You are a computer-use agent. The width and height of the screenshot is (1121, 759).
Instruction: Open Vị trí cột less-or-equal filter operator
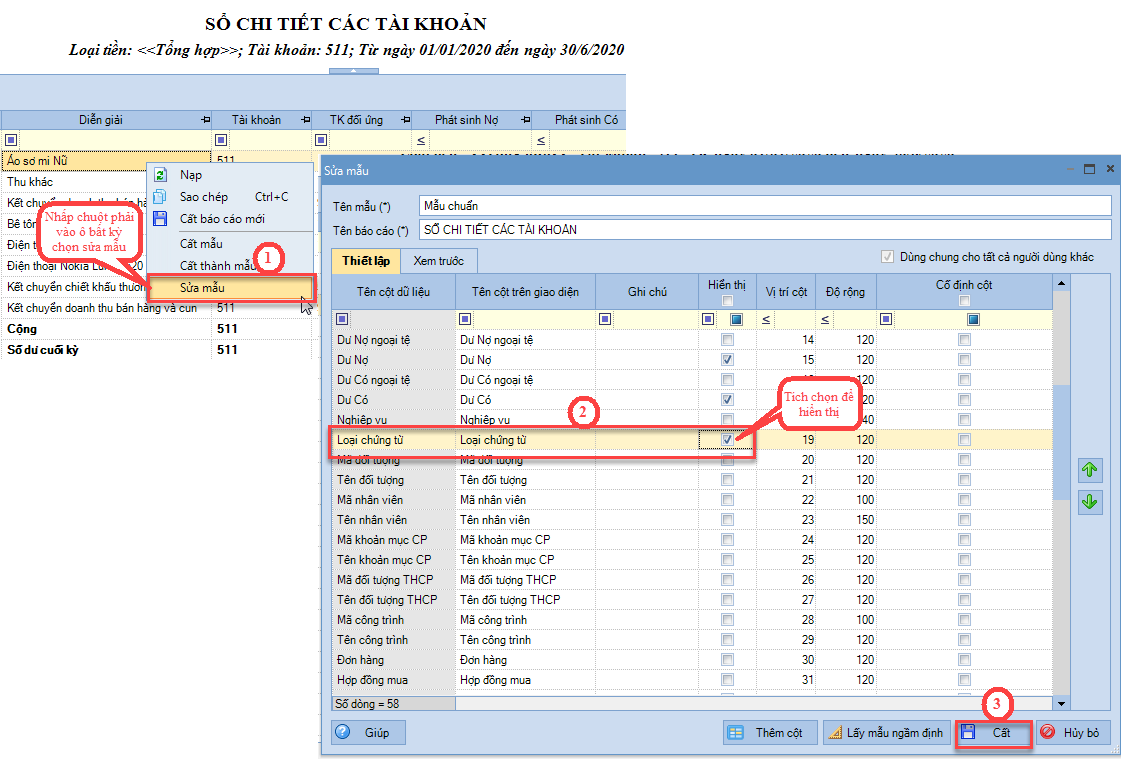[766, 319]
